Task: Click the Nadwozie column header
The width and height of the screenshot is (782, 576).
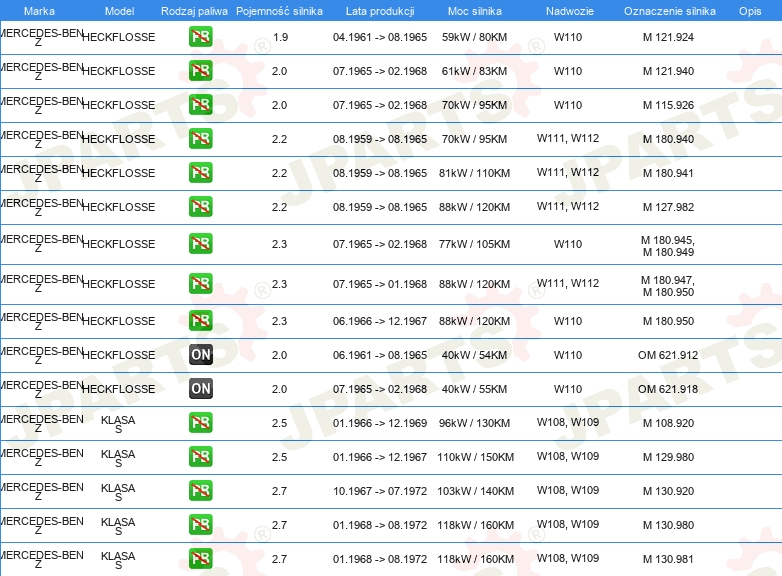Action: tap(570, 11)
